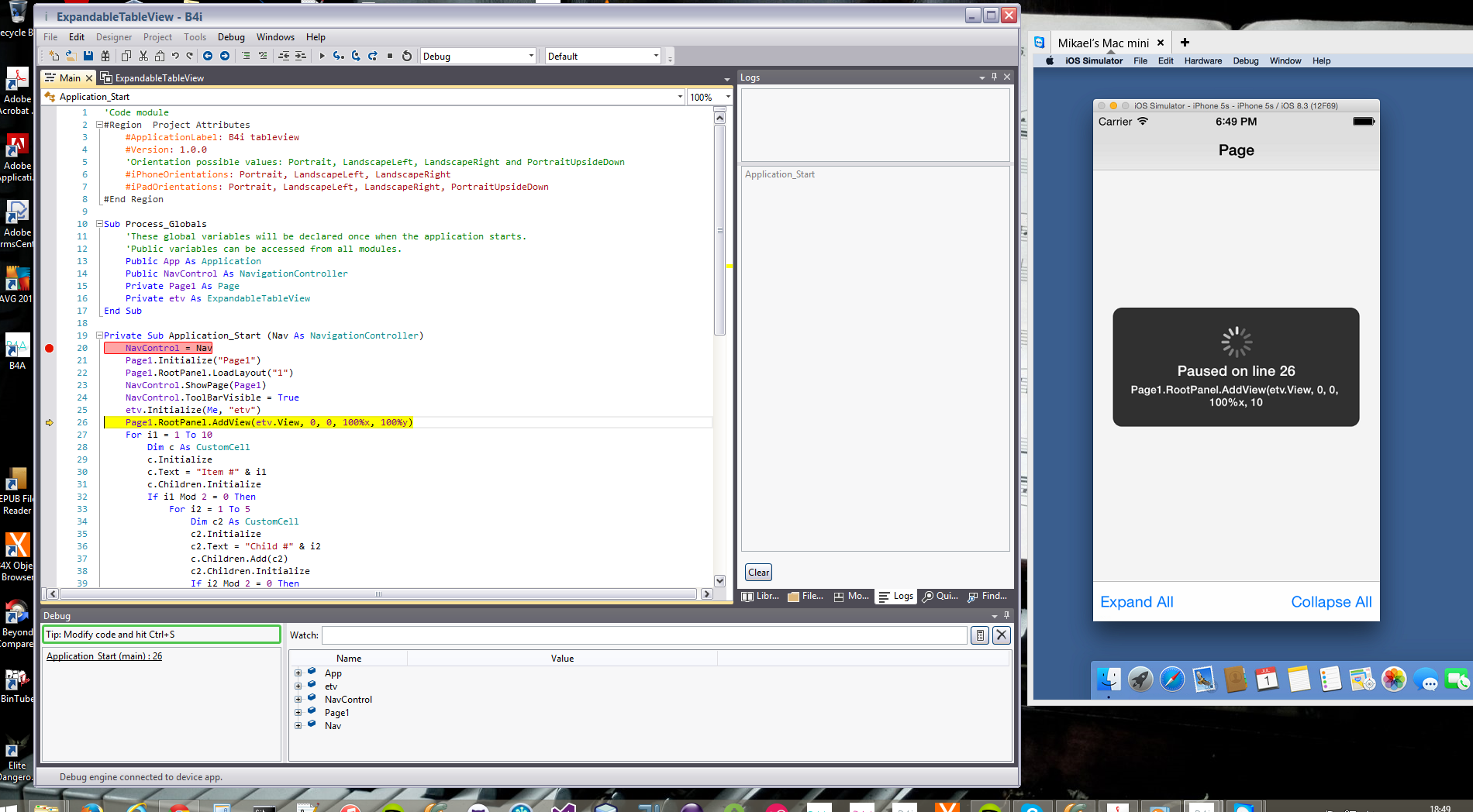
Task: Switch to the ExpandableTableView module tab
Action: coord(153,78)
